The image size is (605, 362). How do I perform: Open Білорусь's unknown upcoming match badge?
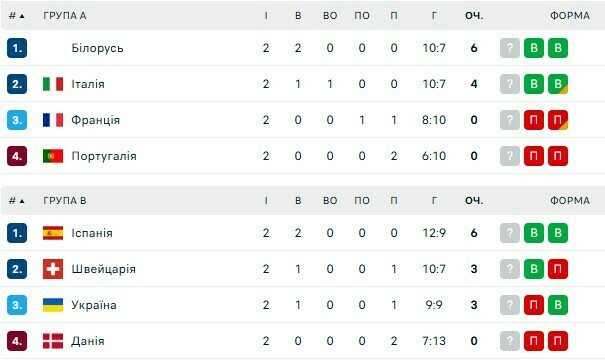coord(510,48)
